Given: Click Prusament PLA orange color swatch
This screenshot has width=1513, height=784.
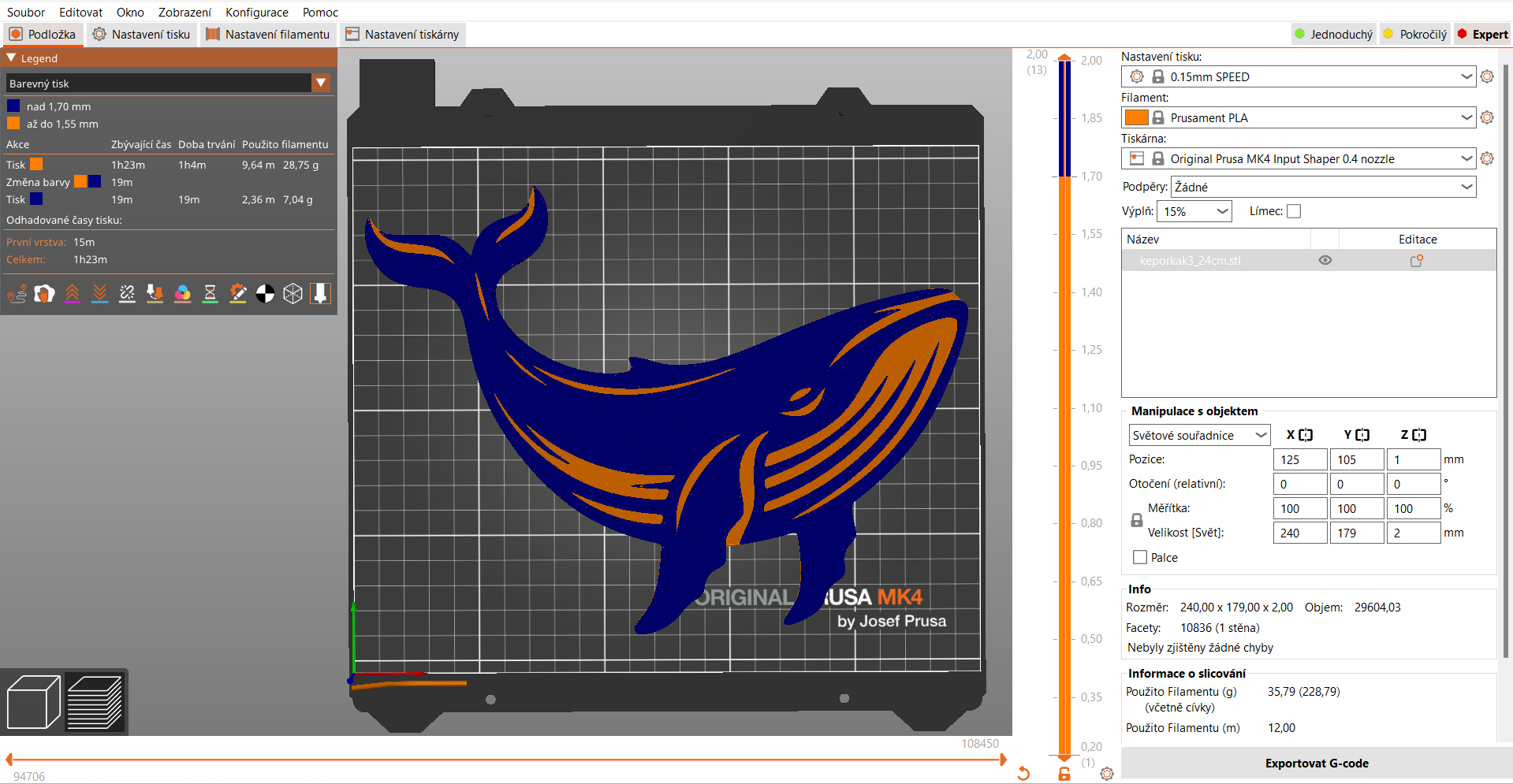Looking at the screenshot, I should [1136, 117].
